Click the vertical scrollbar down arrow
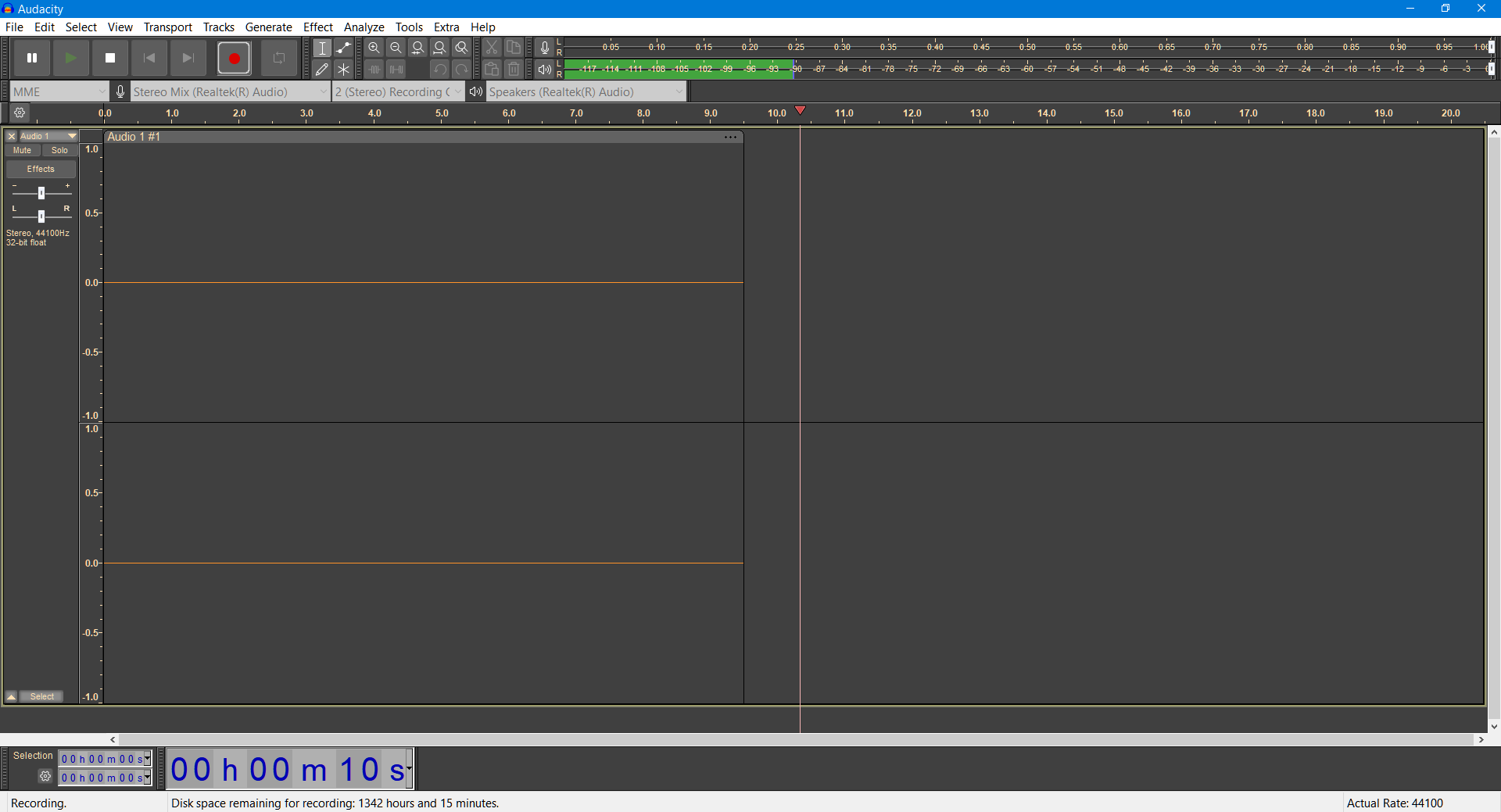 tap(1494, 726)
